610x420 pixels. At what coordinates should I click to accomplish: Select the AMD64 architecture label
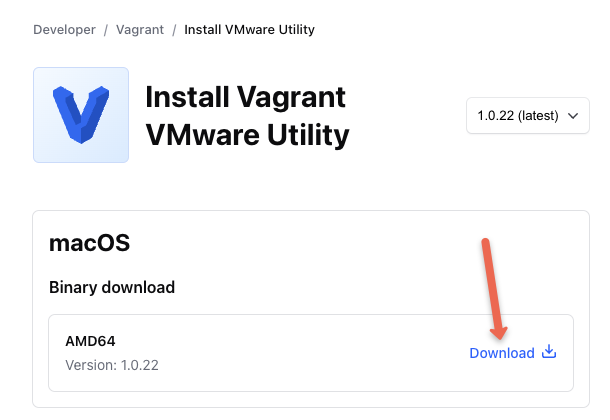coord(90,341)
